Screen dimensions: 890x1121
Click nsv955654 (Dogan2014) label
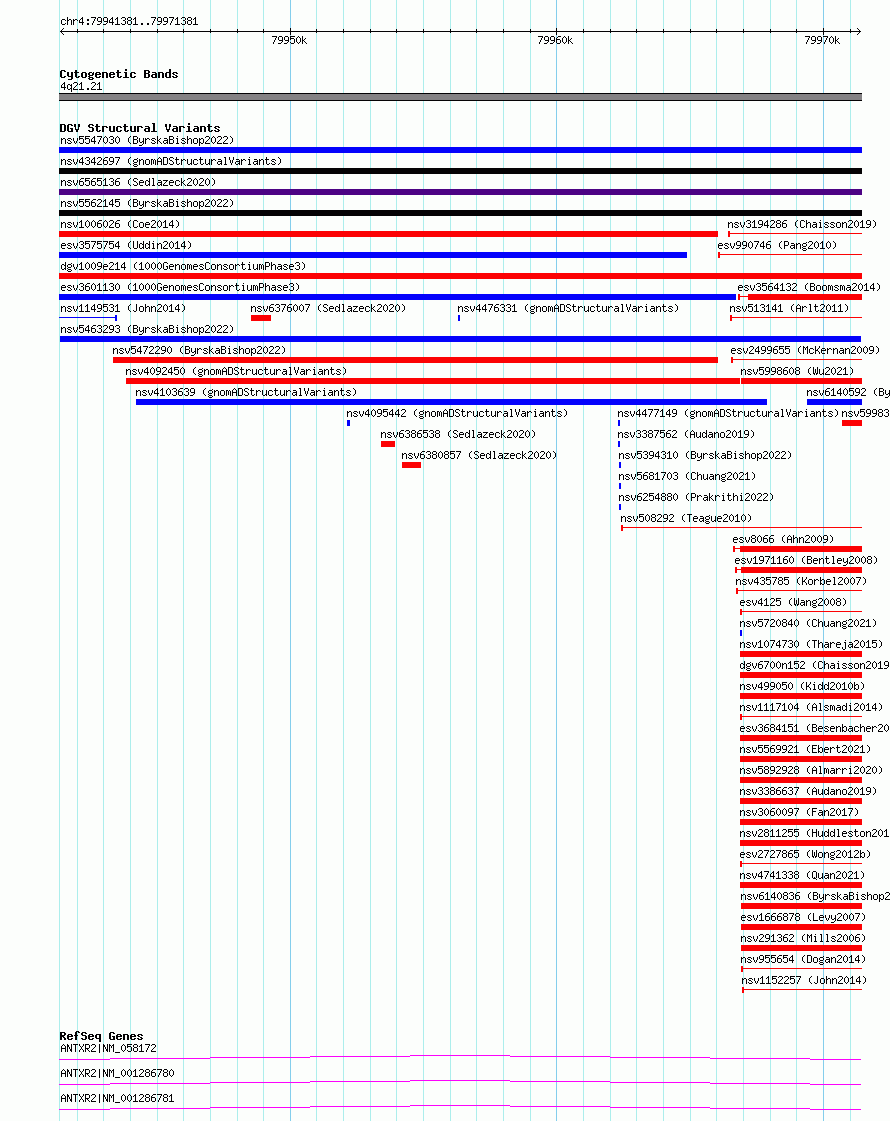[x=804, y=959]
